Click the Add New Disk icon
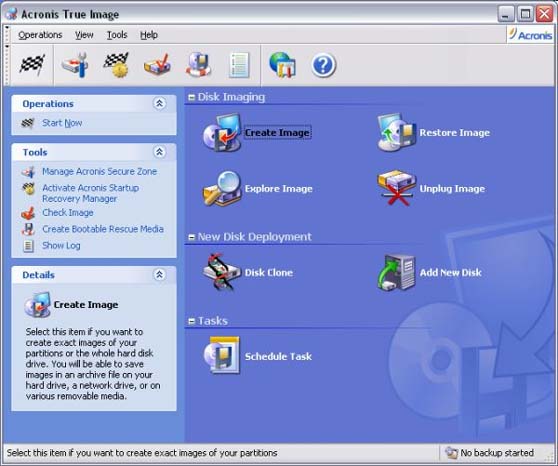Screen dimensions: 558x466 tap(396, 272)
